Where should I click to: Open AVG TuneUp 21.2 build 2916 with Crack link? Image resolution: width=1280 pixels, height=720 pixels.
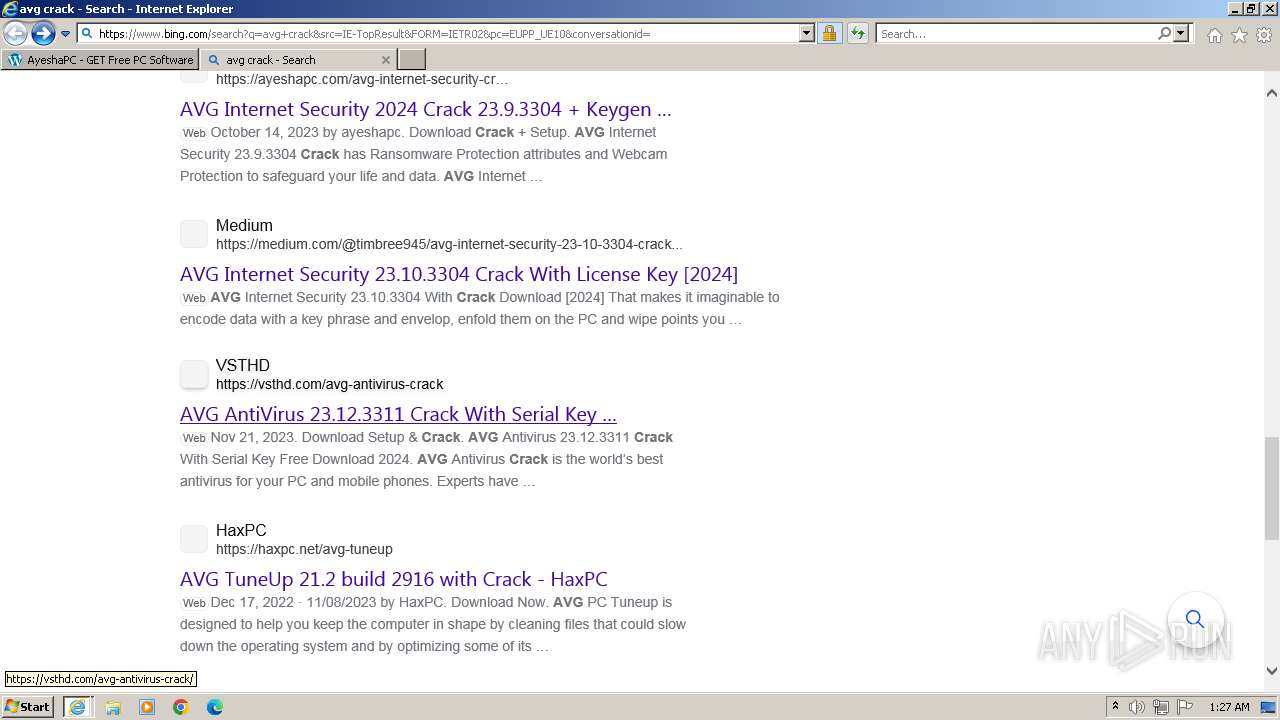[x=393, y=579]
